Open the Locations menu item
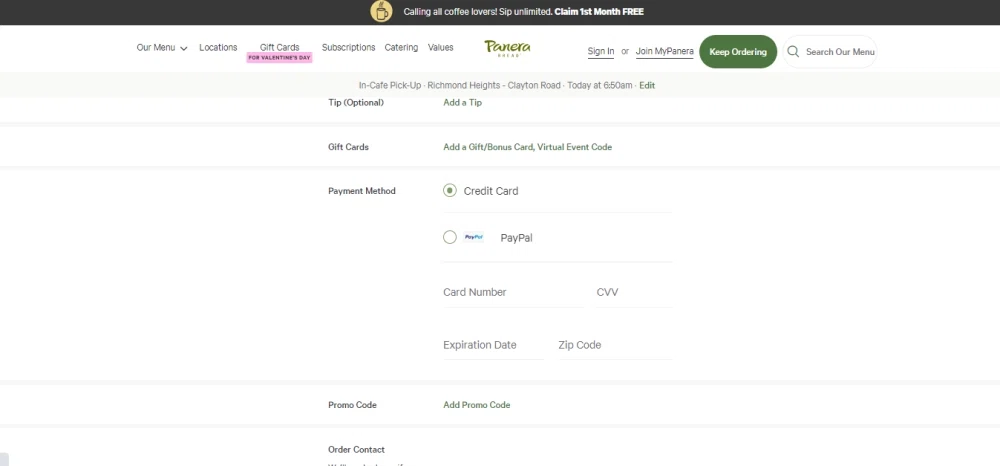The image size is (1000, 466). pos(218,48)
